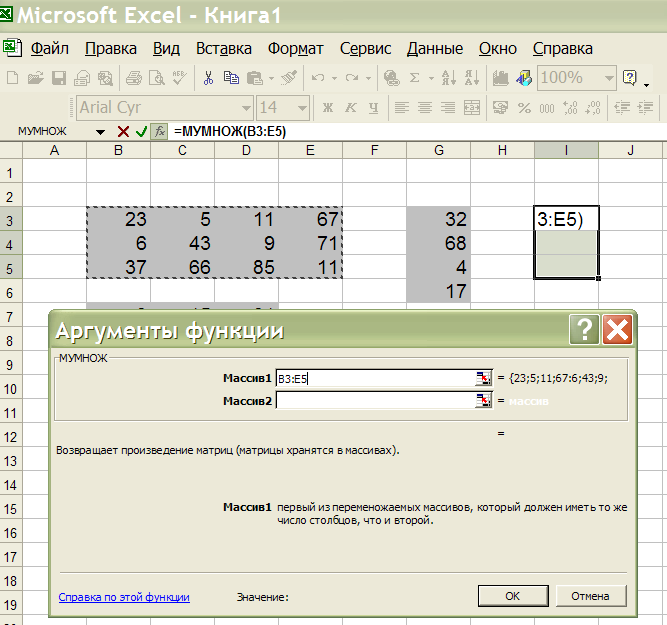Screen dimensions: 667x625
Task: Click the Redo arrow icon
Action: click(352, 78)
